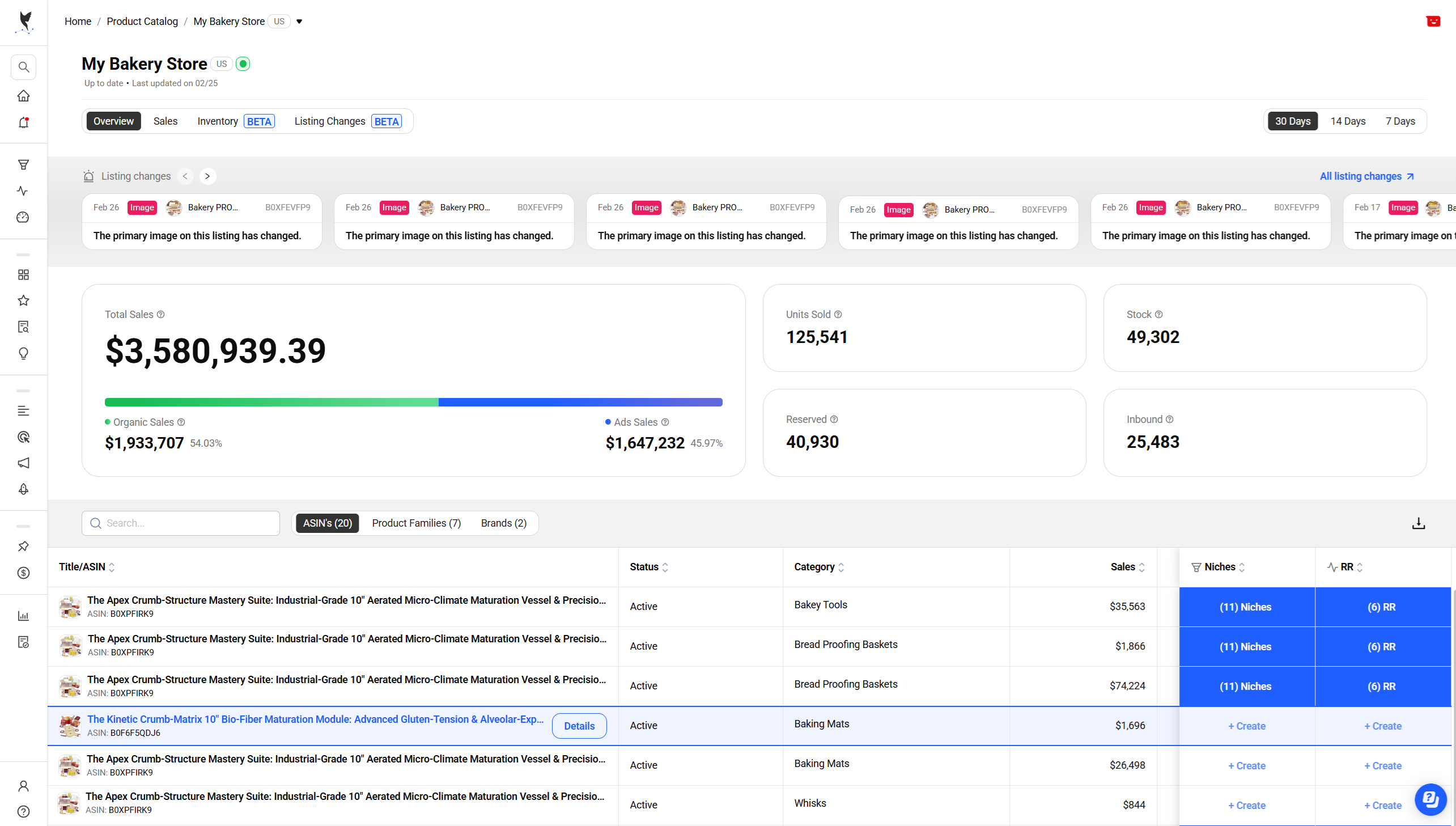This screenshot has width=1456, height=826.
Task: Expand the My Bakery Store breadcrumb dropdown
Action: point(299,22)
